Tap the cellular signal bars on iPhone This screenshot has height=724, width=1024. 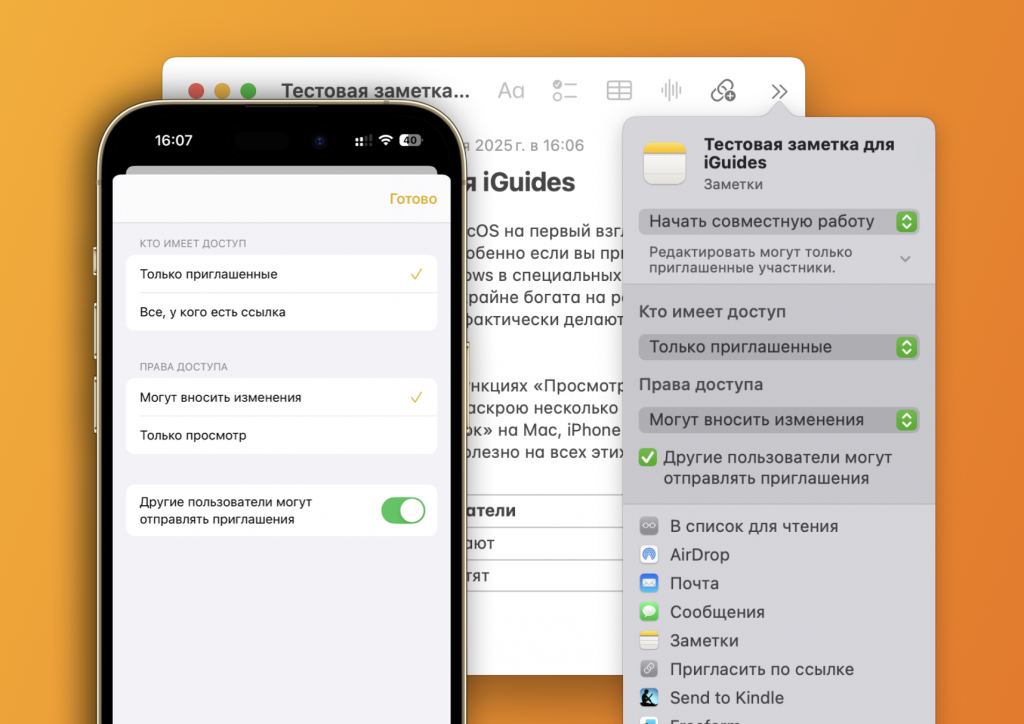tap(363, 140)
